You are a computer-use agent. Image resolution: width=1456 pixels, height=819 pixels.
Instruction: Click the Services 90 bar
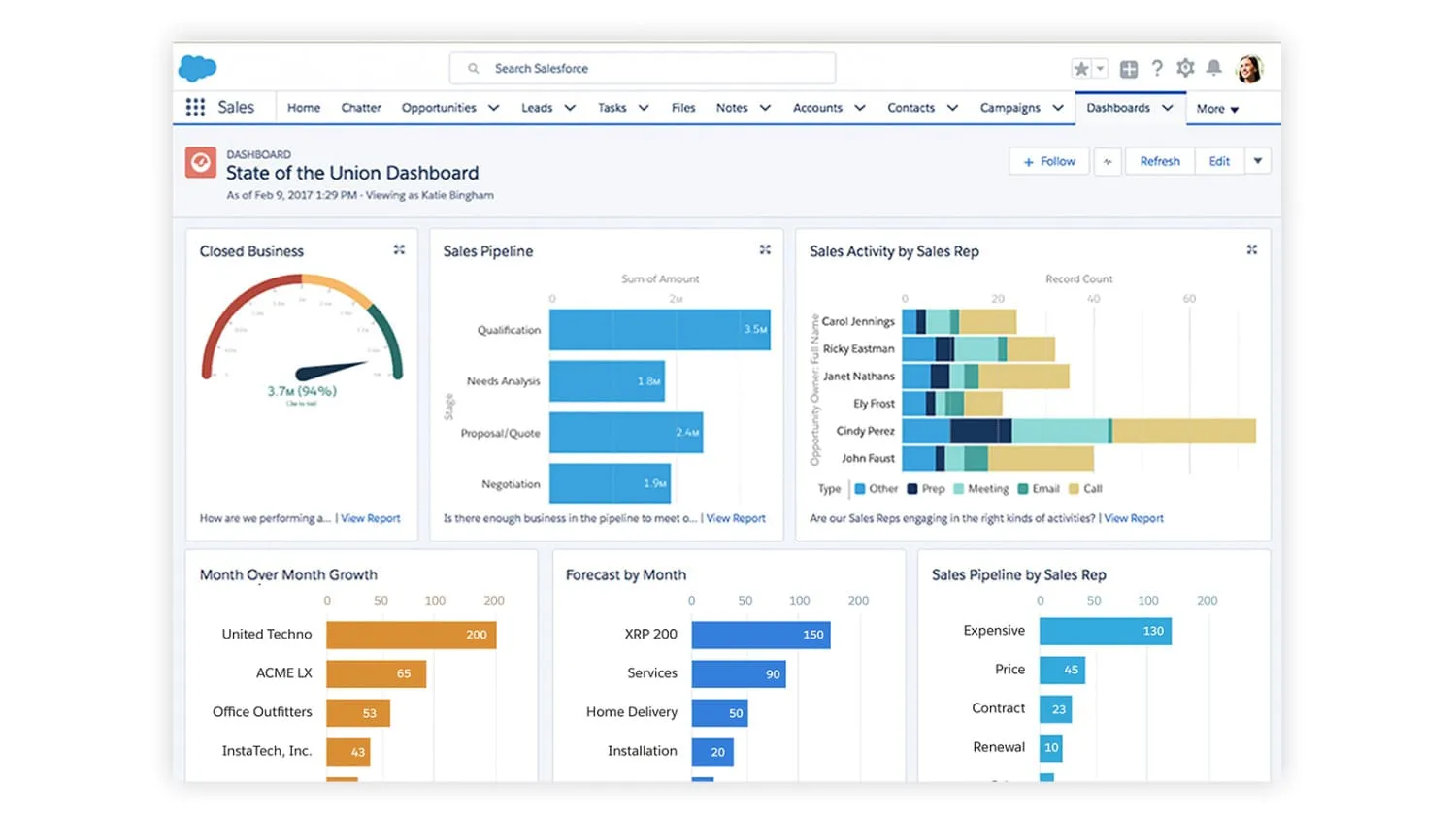(739, 673)
